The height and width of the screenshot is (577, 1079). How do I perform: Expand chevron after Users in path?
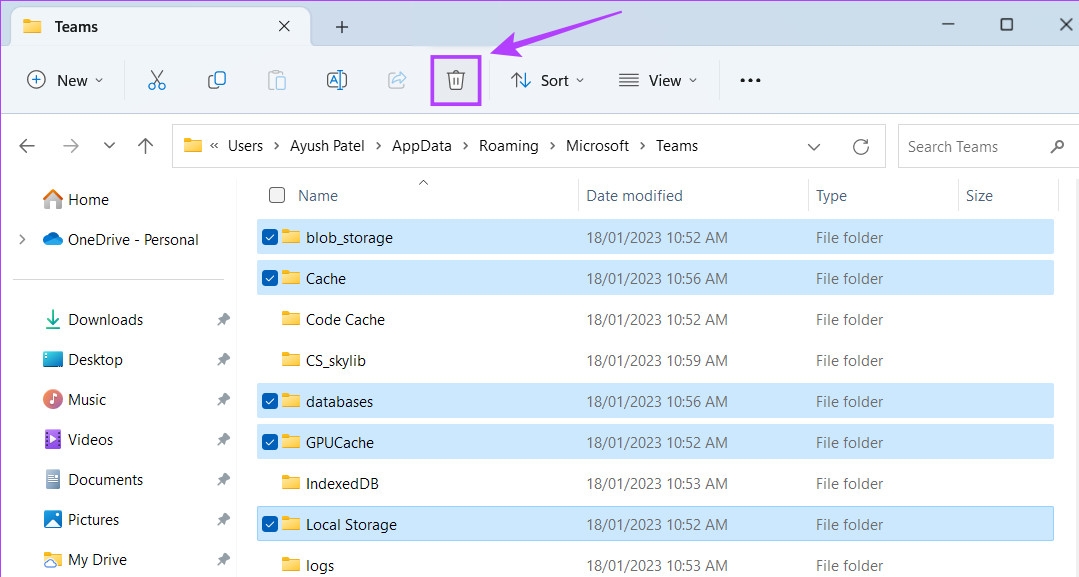277,146
